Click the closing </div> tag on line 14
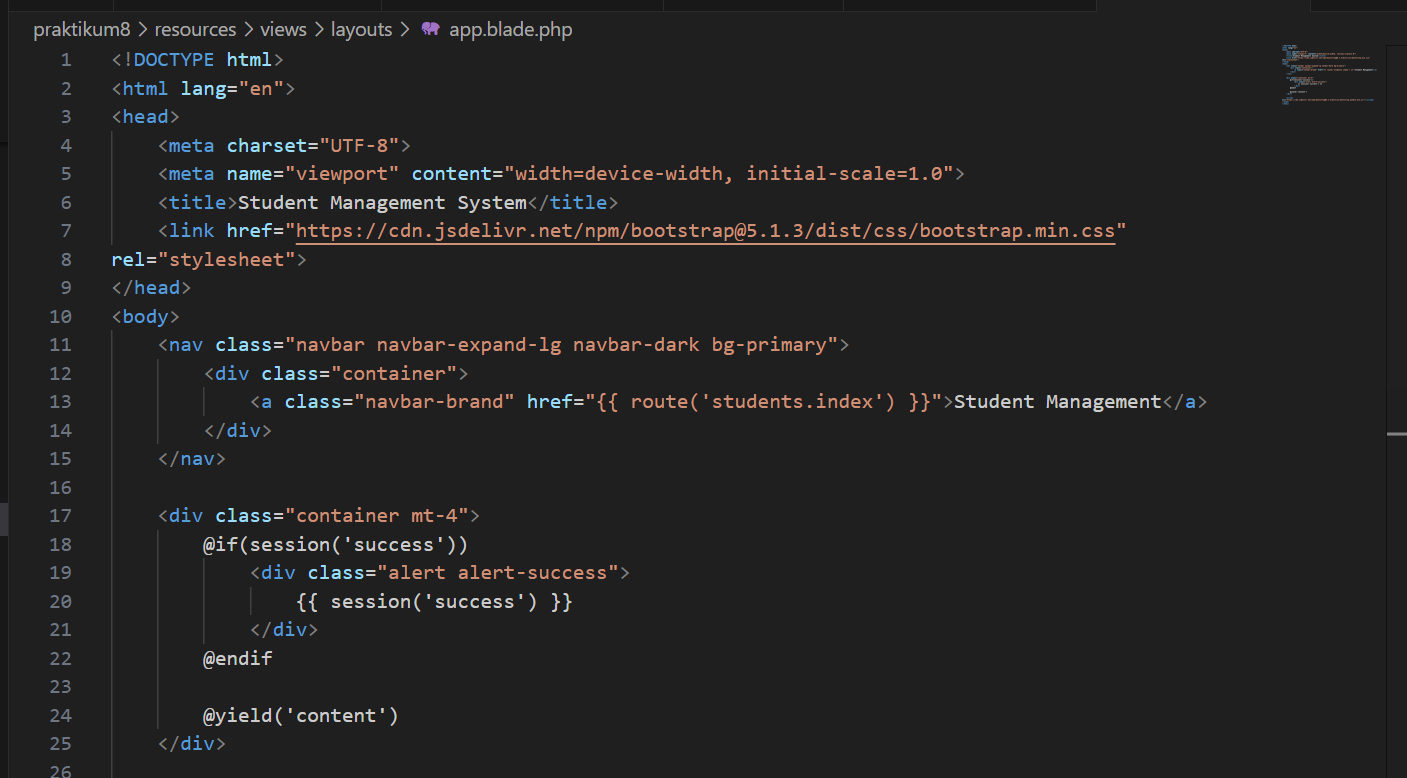This screenshot has width=1407, height=778. [238, 430]
